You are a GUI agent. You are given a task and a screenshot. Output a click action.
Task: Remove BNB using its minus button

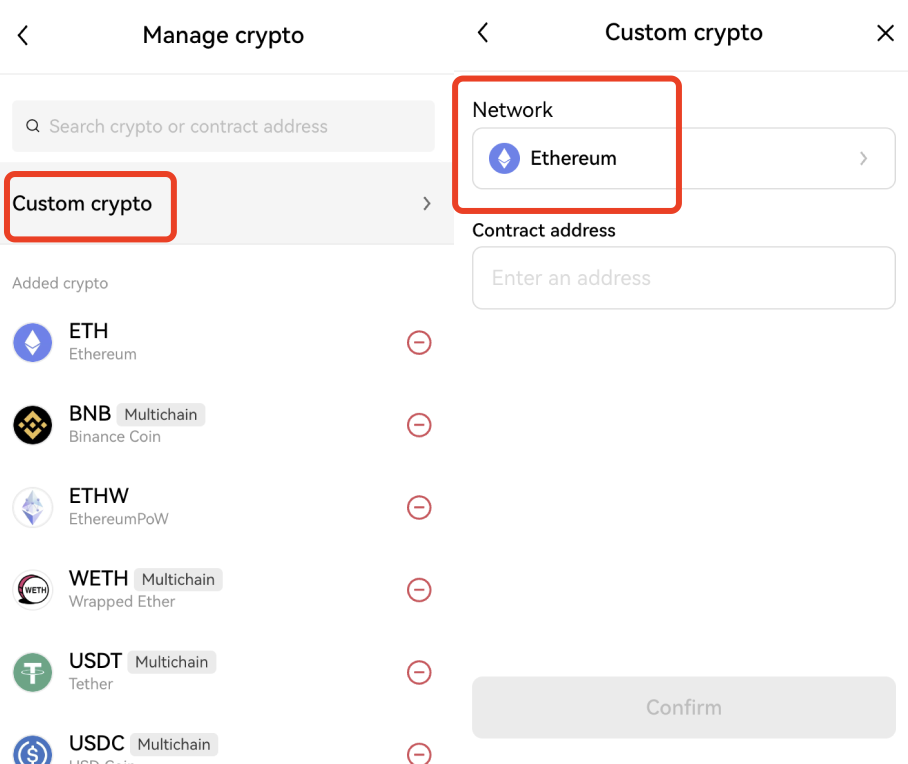419,425
